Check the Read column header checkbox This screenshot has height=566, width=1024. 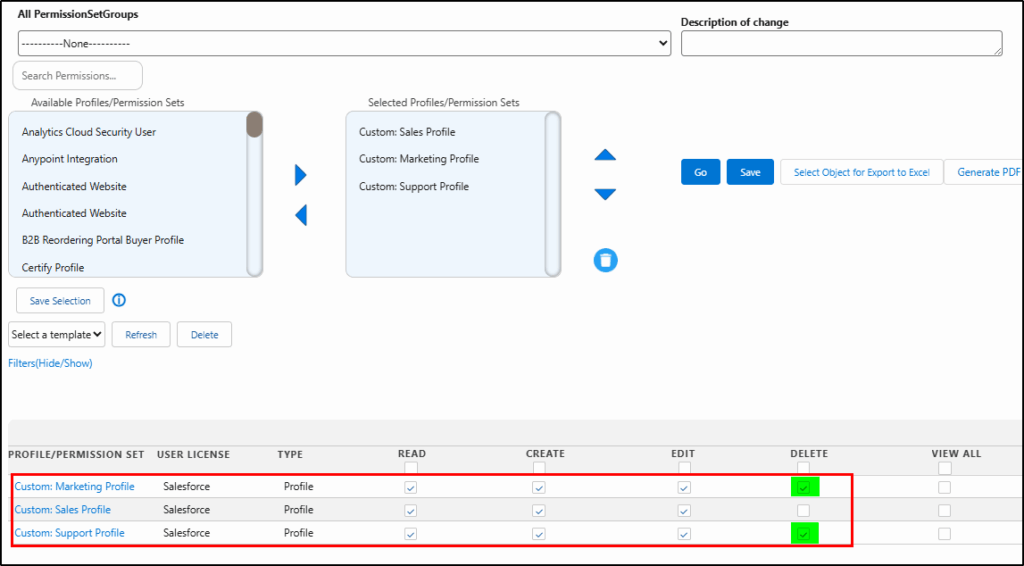click(411, 468)
